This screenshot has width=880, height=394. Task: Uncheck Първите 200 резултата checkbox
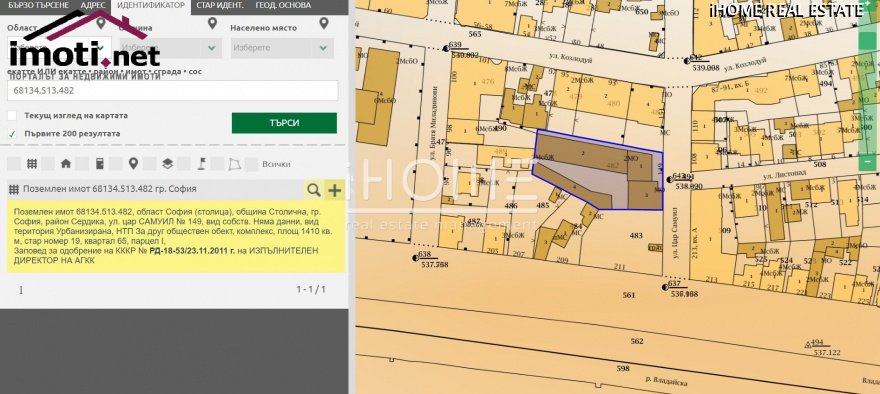coord(12,134)
